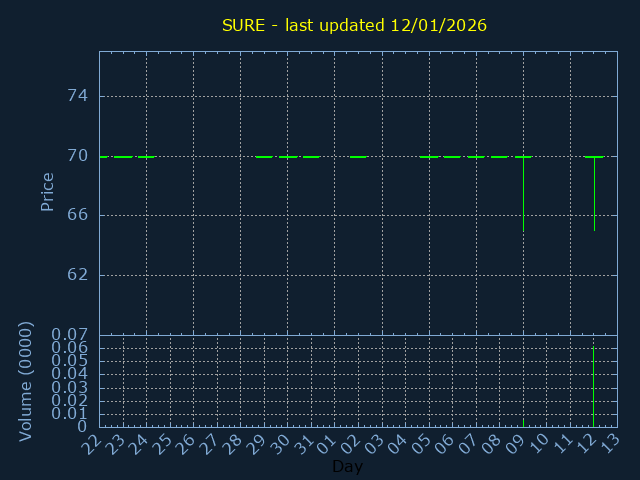The width and height of the screenshot is (640, 480).
Task: Click the gray price wick on day 09
Action: [523, 195]
